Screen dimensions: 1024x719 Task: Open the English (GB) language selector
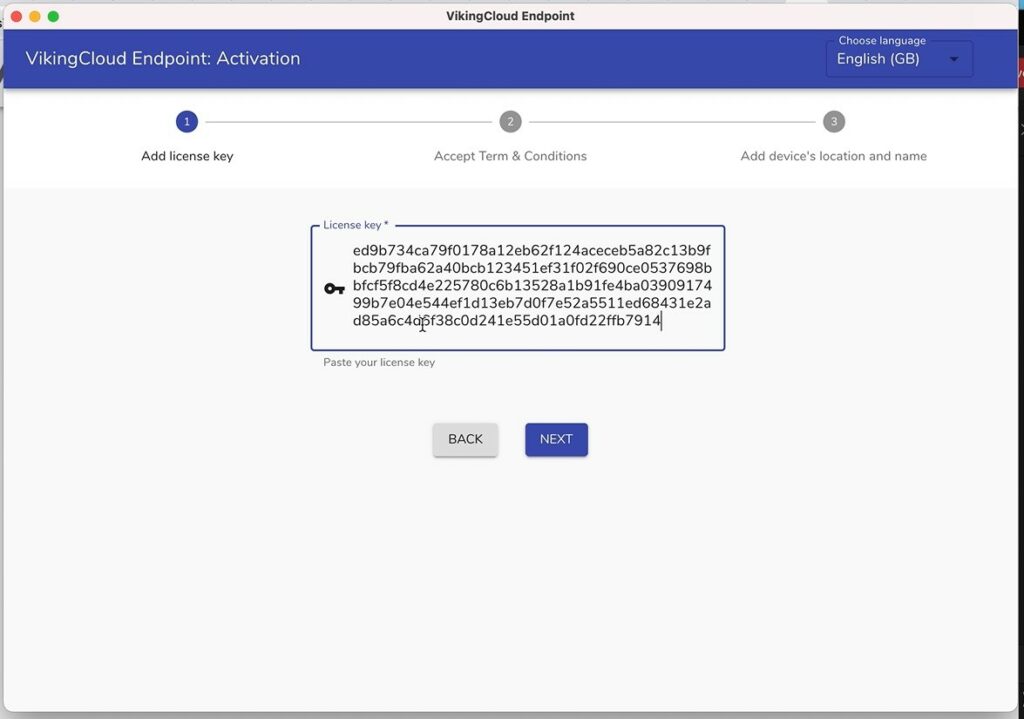878,59
